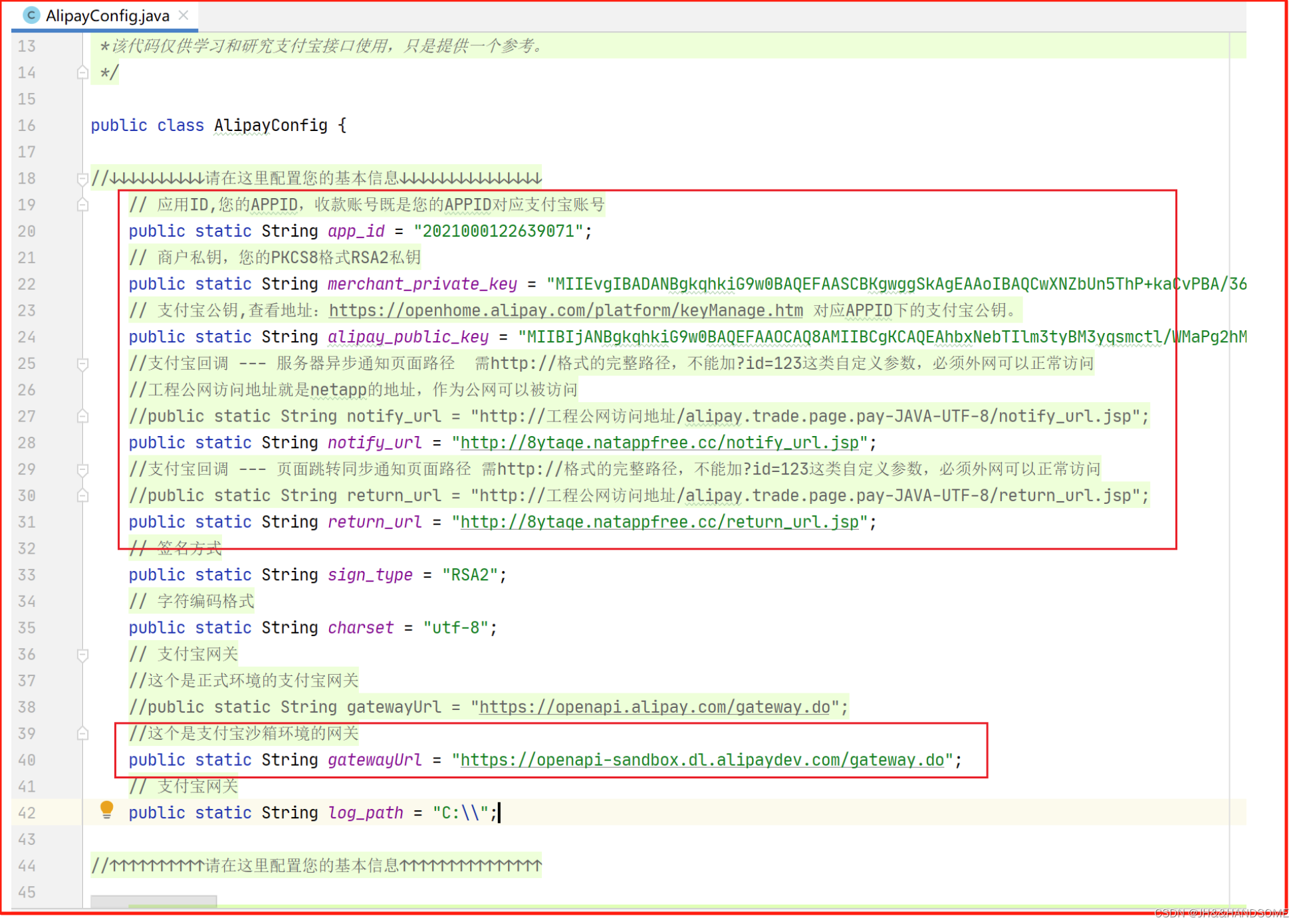
Task: Click the 应用ID comment on line 19
Action: point(367,205)
